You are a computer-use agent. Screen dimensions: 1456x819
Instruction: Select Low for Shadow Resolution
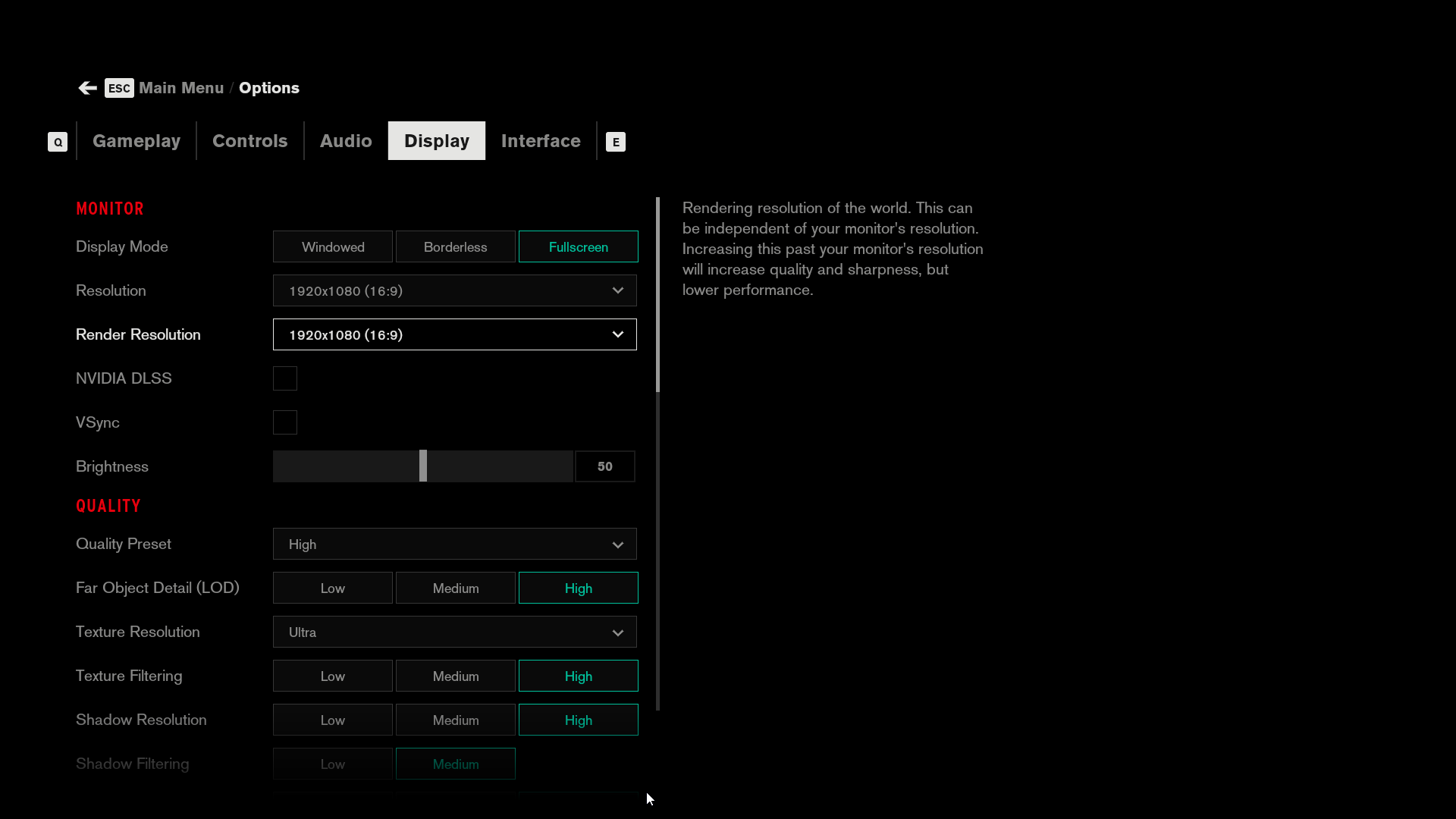point(333,720)
